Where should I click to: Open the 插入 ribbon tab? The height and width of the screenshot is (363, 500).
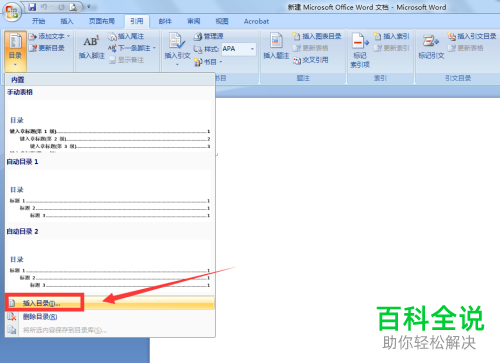coord(67,21)
